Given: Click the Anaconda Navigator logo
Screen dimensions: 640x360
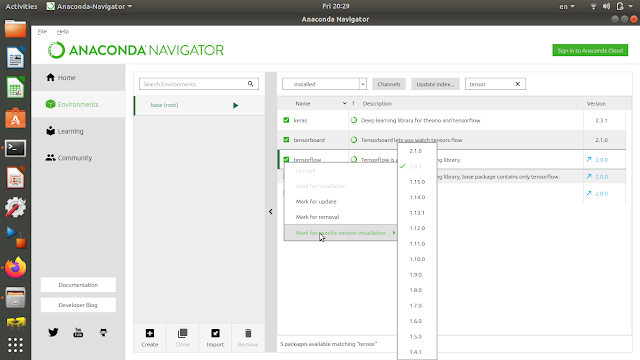Looking at the screenshot, I should 136,50.
